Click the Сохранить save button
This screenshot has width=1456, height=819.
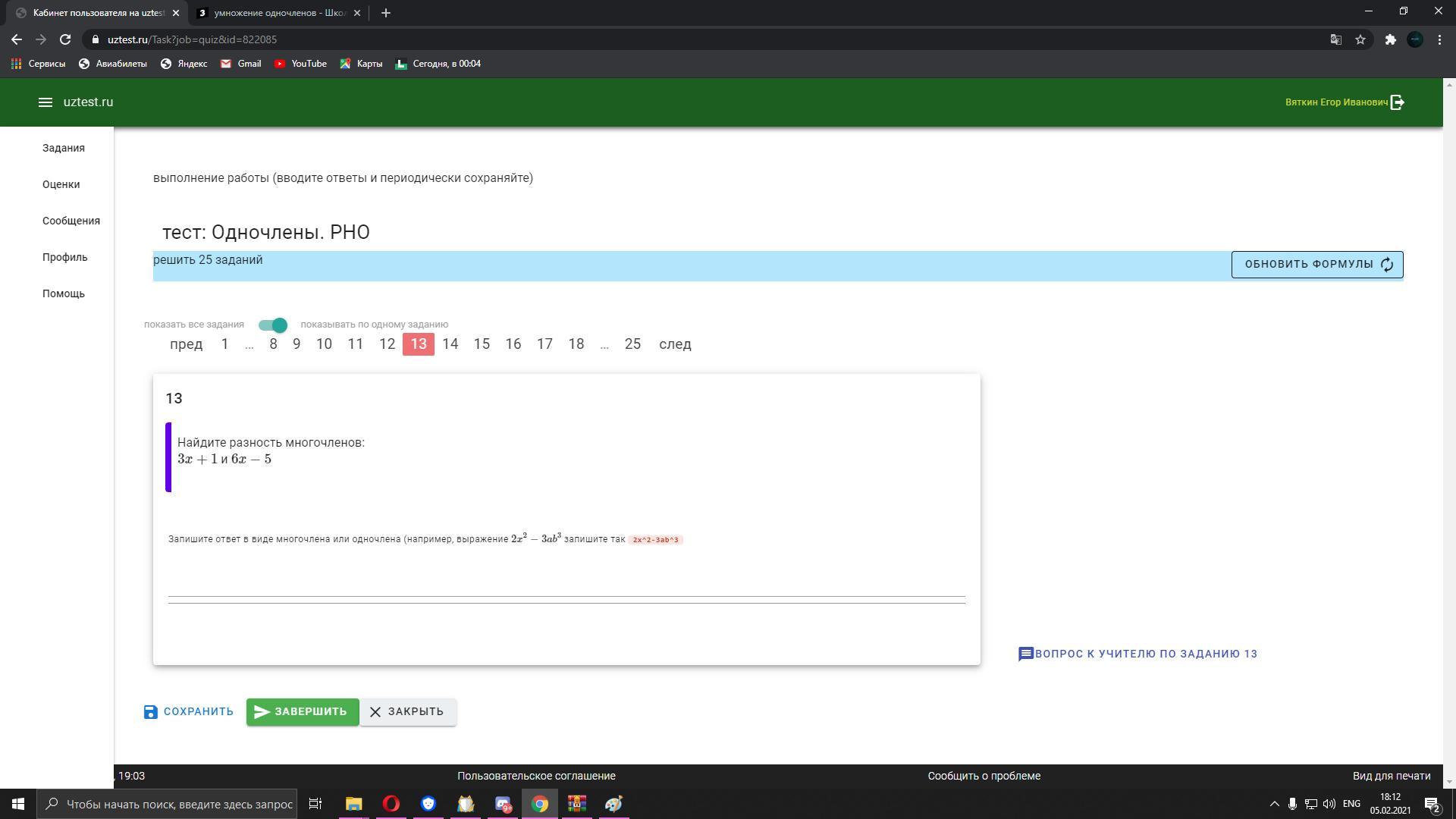[x=188, y=712]
